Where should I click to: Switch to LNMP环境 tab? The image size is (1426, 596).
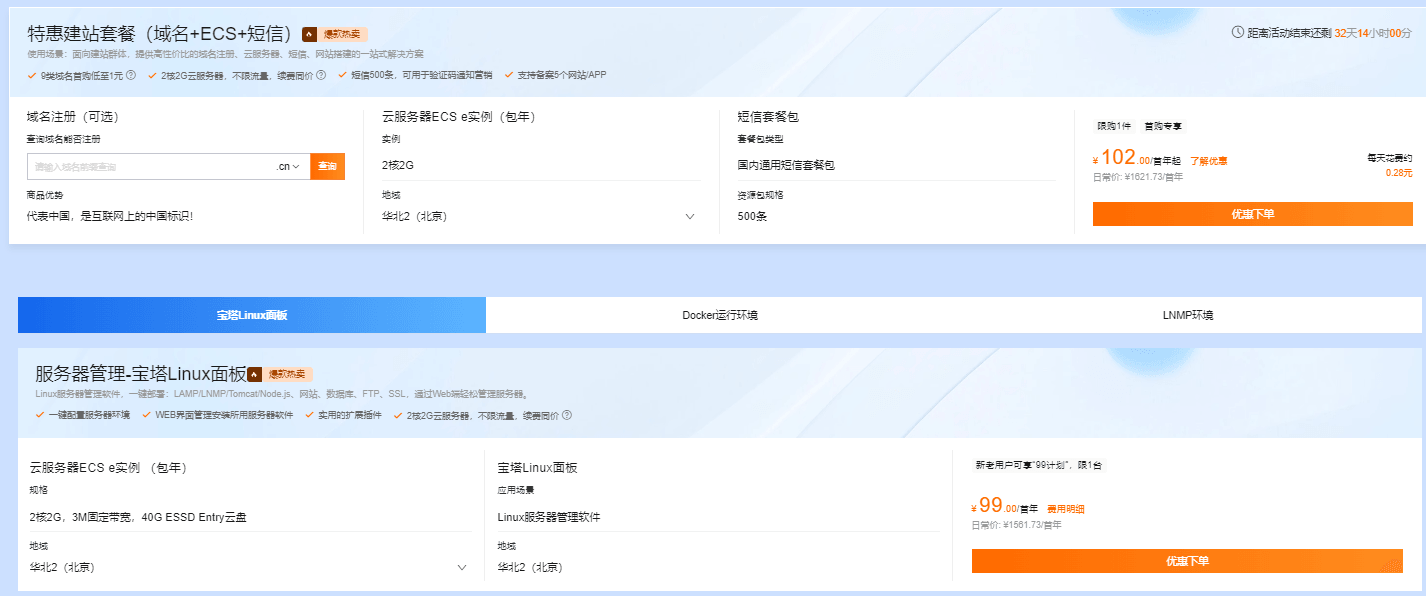coord(1188,315)
